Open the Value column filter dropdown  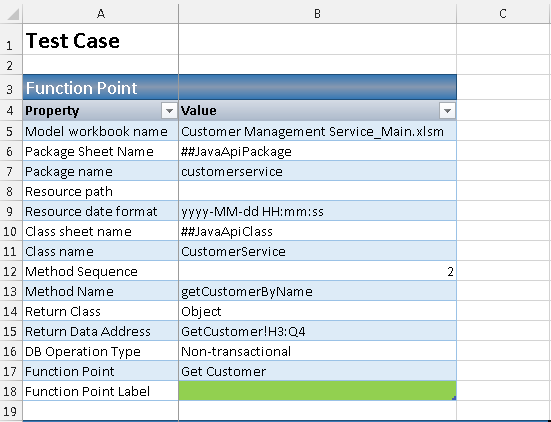click(x=447, y=111)
